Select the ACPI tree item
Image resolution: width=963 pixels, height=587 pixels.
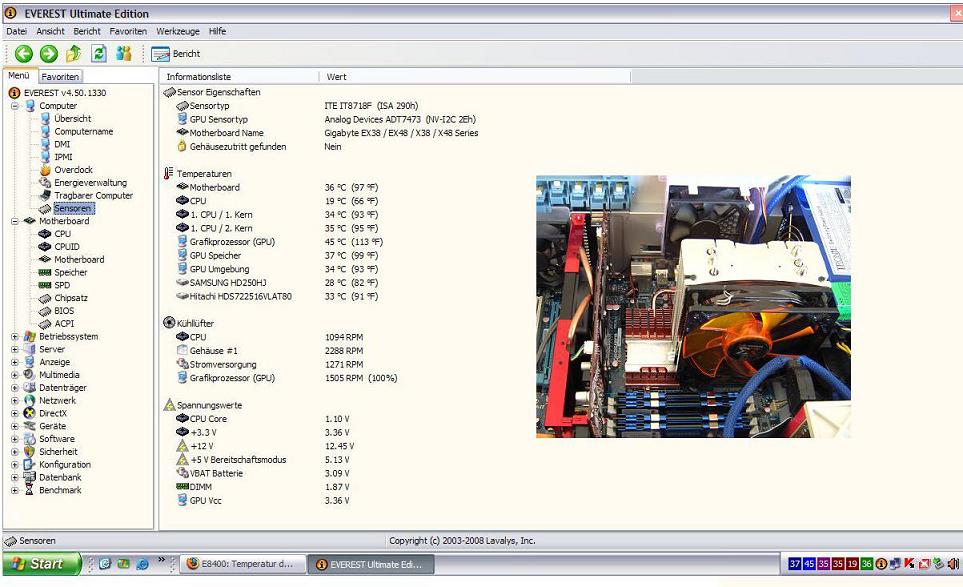tap(64, 324)
